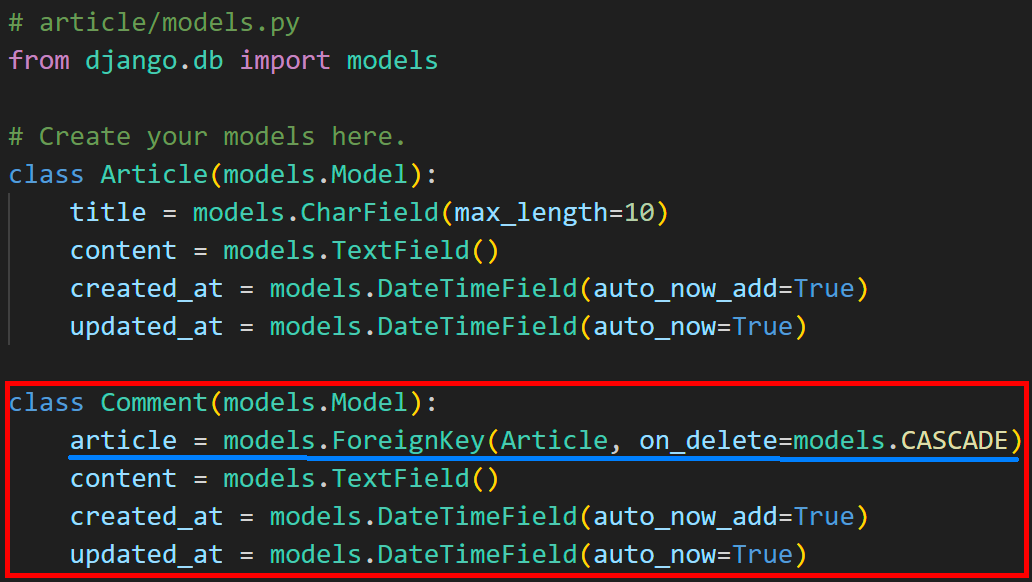Click 'ForeignKey' in the Comment class
The height and width of the screenshot is (582, 1032).
pos(408,441)
